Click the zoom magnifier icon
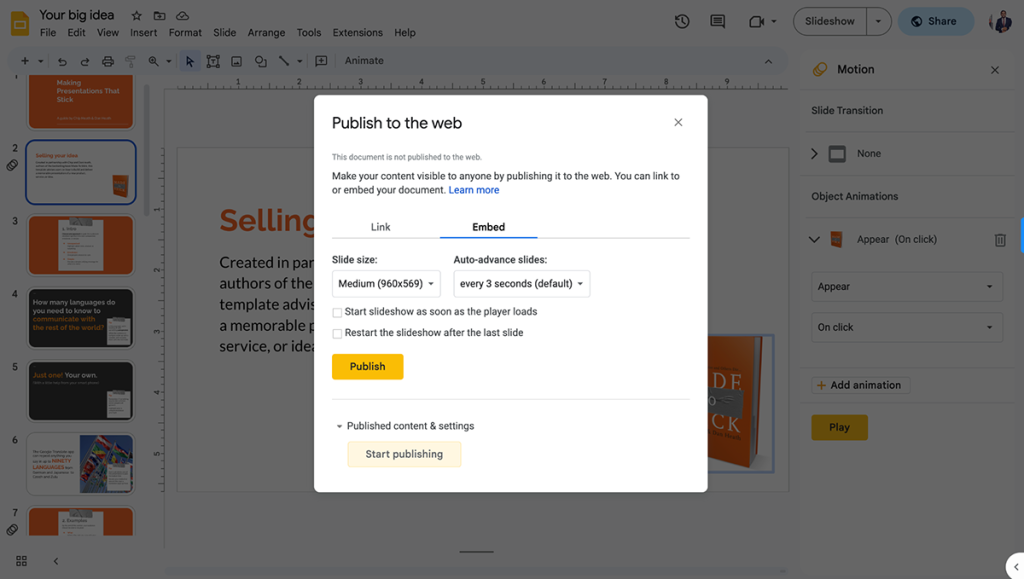Image resolution: width=1024 pixels, height=579 pixels. [153, 61]
